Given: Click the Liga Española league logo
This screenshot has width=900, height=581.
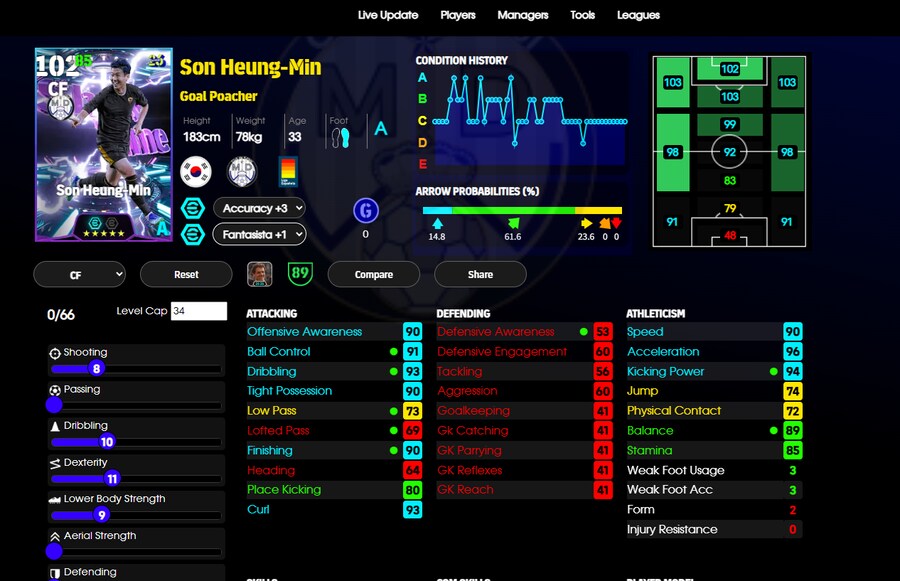Looking at the screenshot, I should coord(287,171).
